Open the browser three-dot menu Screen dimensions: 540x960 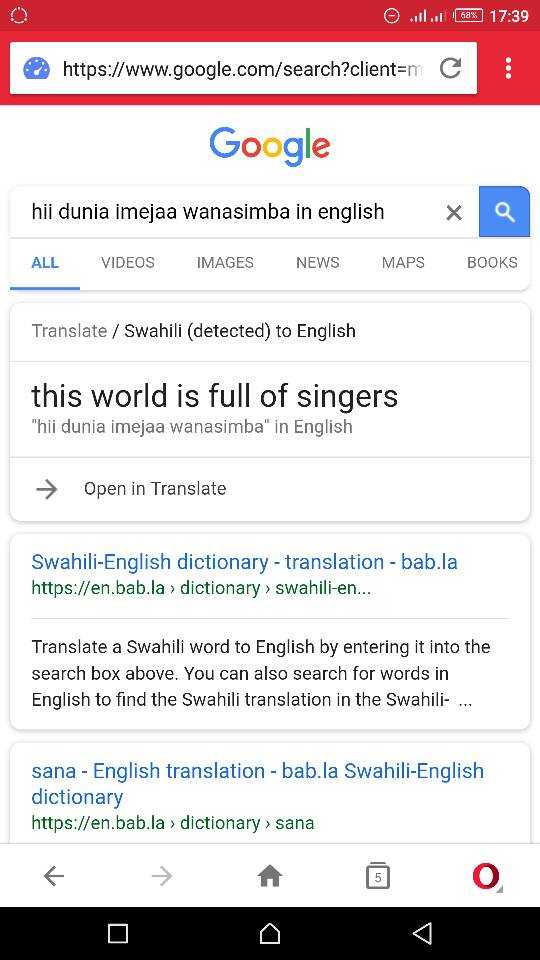(x=508, y=68)
